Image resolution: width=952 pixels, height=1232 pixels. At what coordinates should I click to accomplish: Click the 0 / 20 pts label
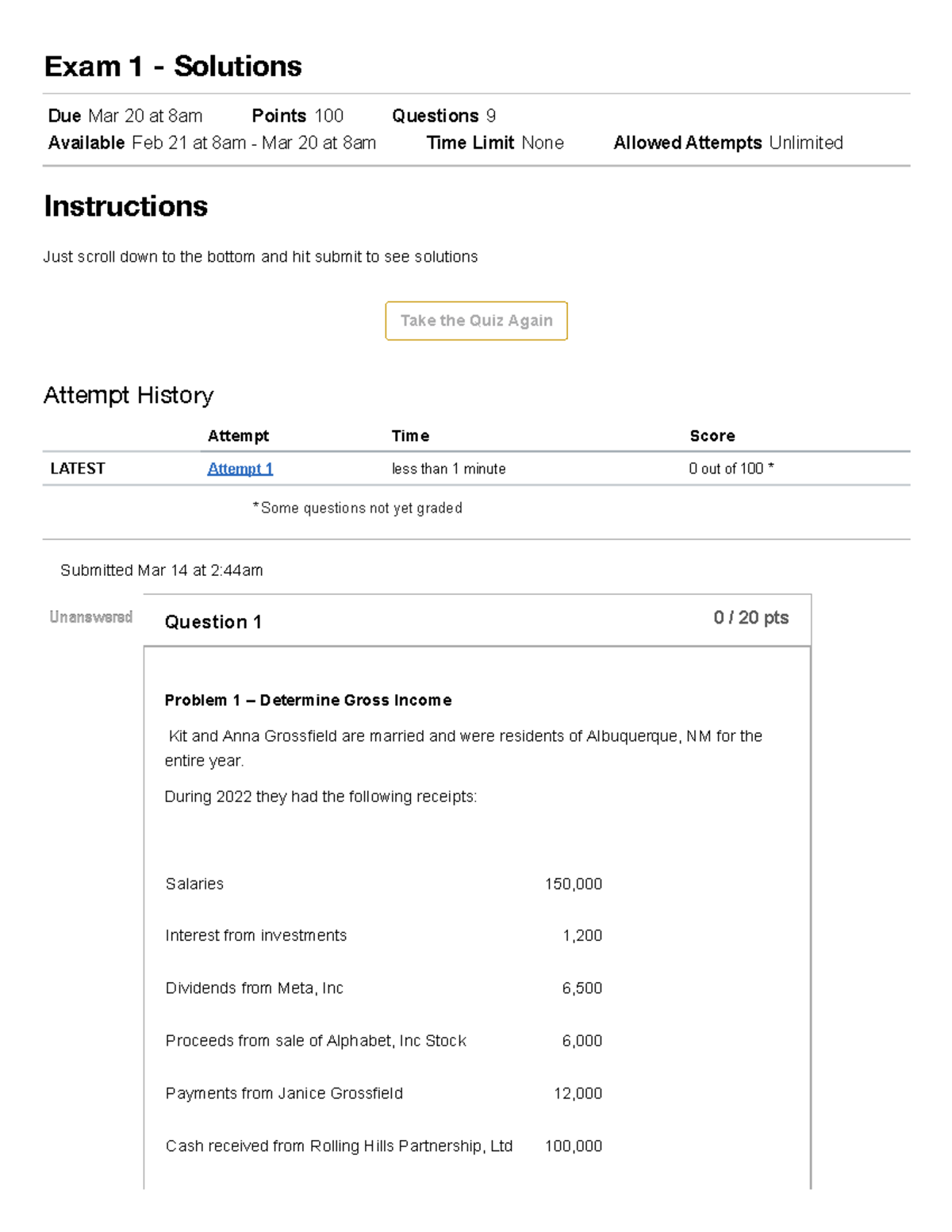[x=750, y=618]
